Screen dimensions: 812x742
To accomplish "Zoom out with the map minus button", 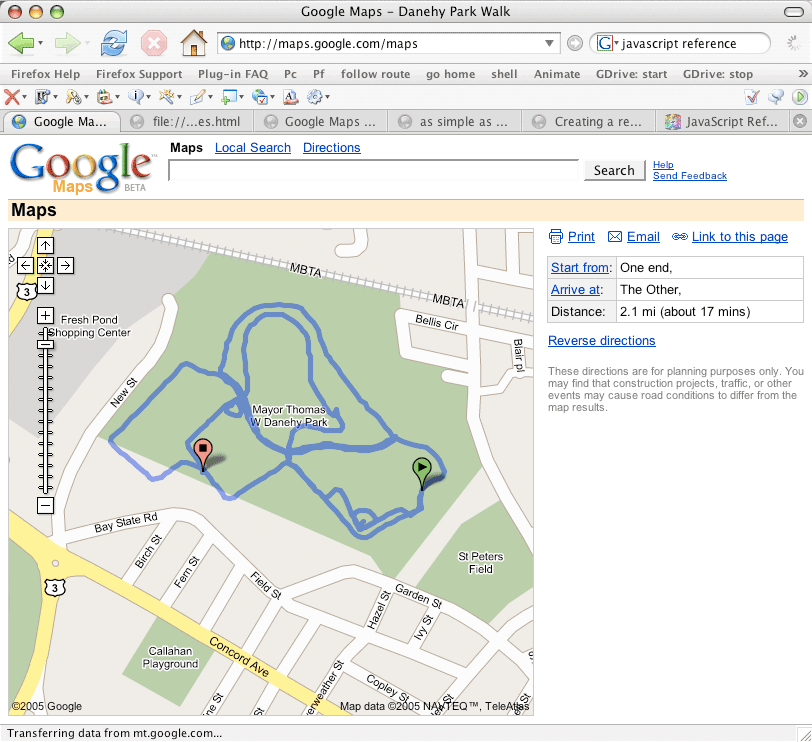I will (x=46, y=505).
